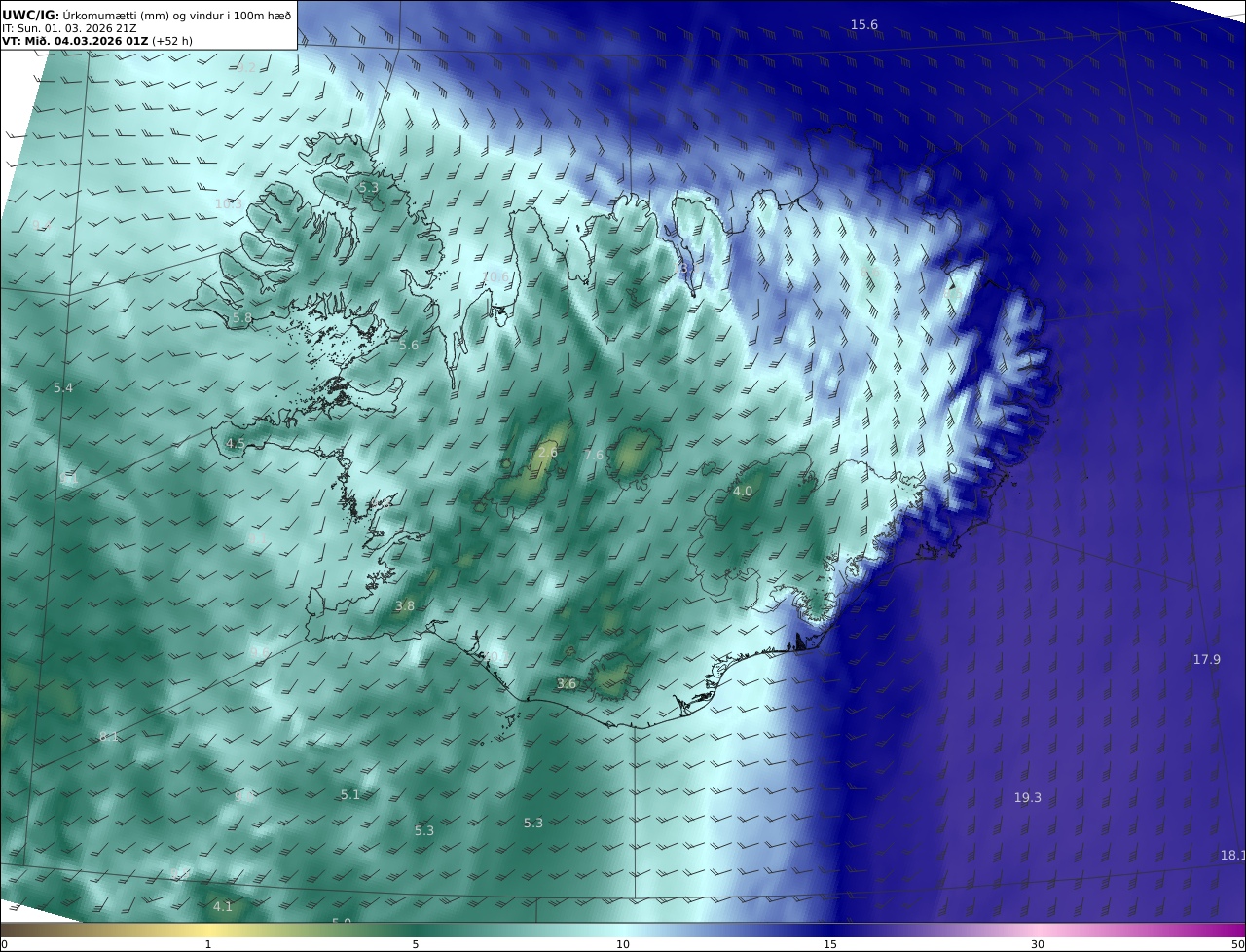
Task: Click the colorbar tick label 1
Action: click(207, 944)
